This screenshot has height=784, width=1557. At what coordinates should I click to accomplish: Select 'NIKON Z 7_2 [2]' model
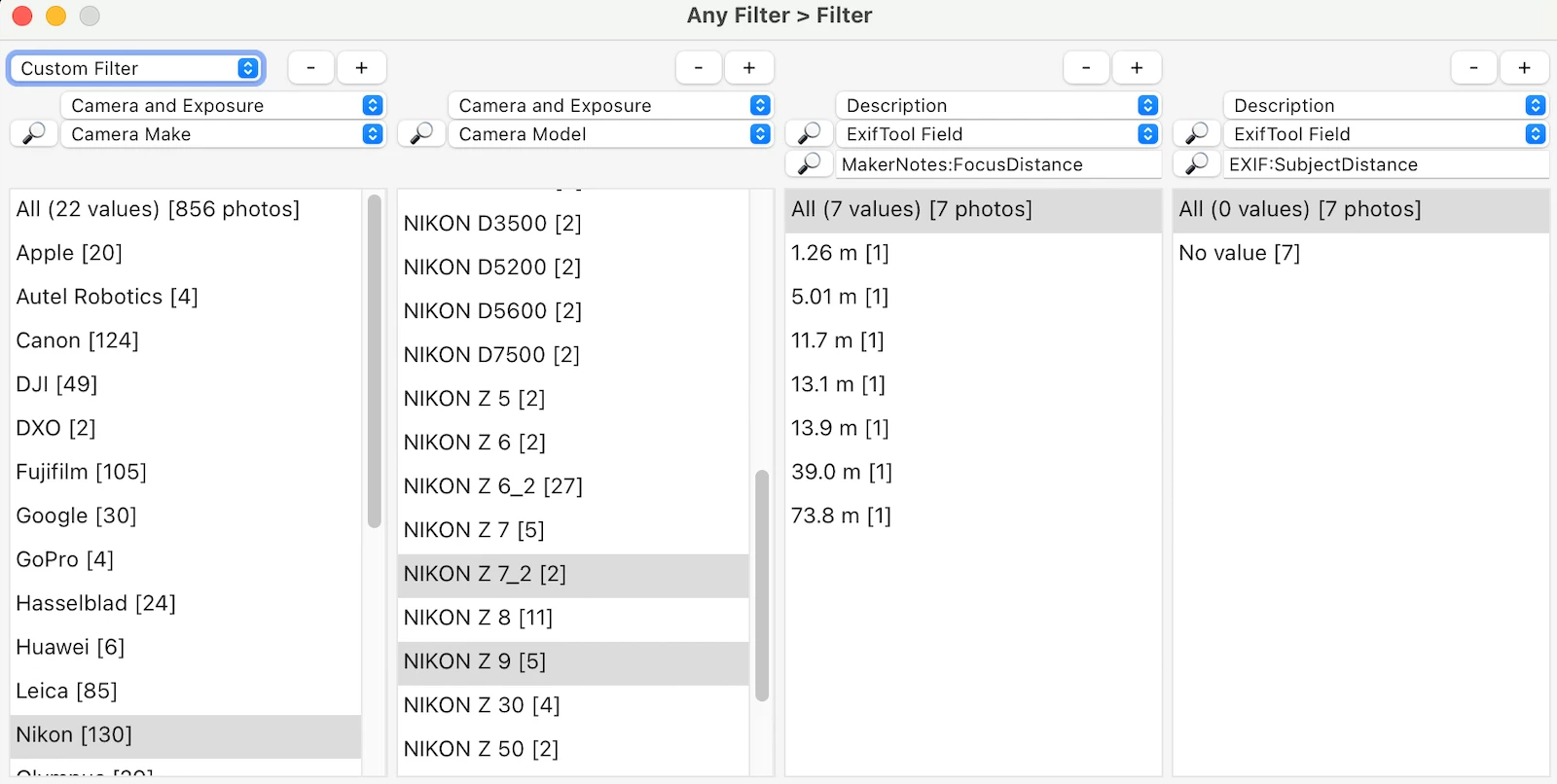pos(573,575)
